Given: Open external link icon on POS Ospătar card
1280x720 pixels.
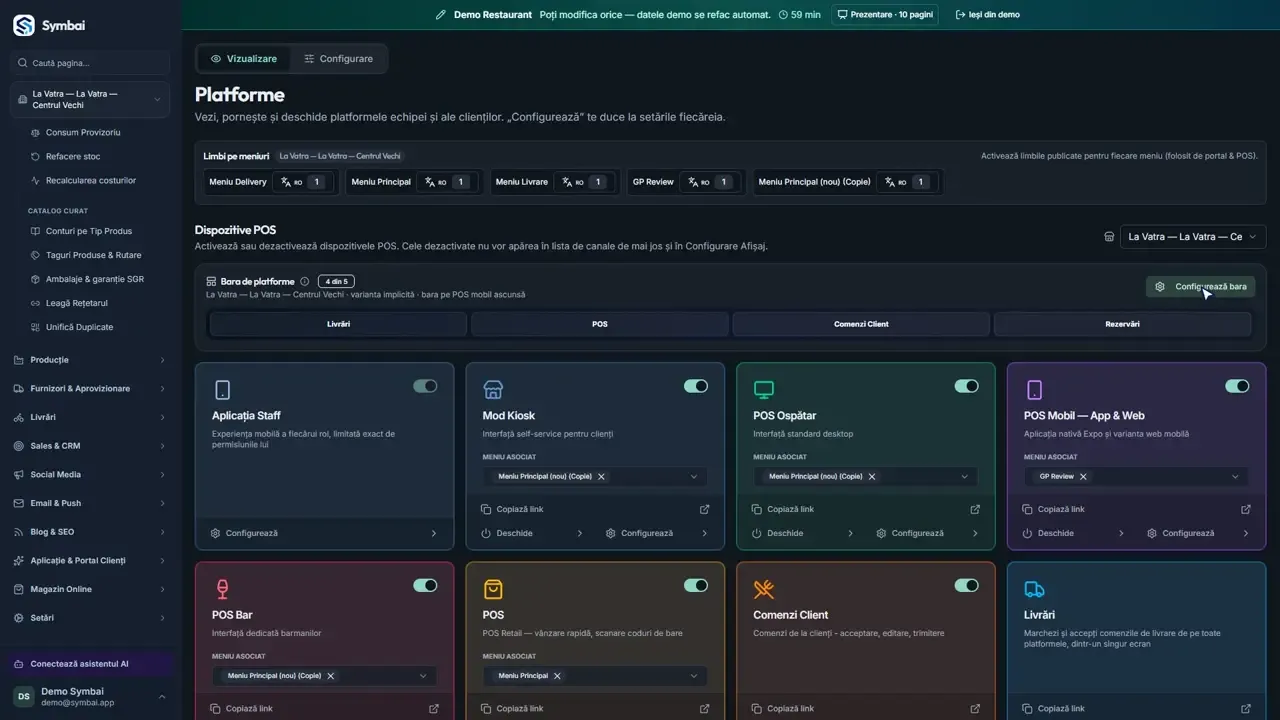Looking at the screenshot, I should click(x=975, y=509).
